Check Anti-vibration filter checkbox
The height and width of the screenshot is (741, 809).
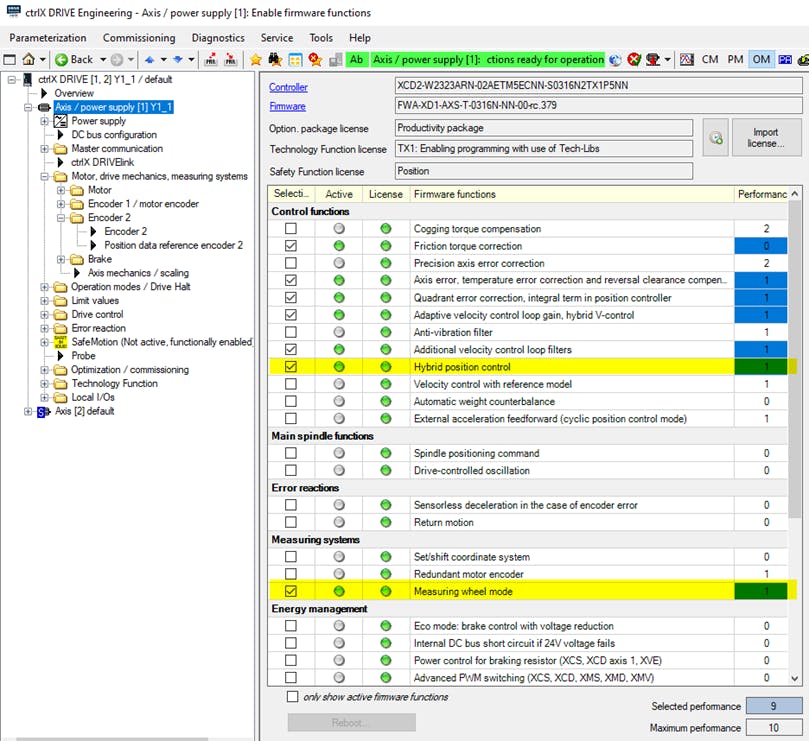291,332
